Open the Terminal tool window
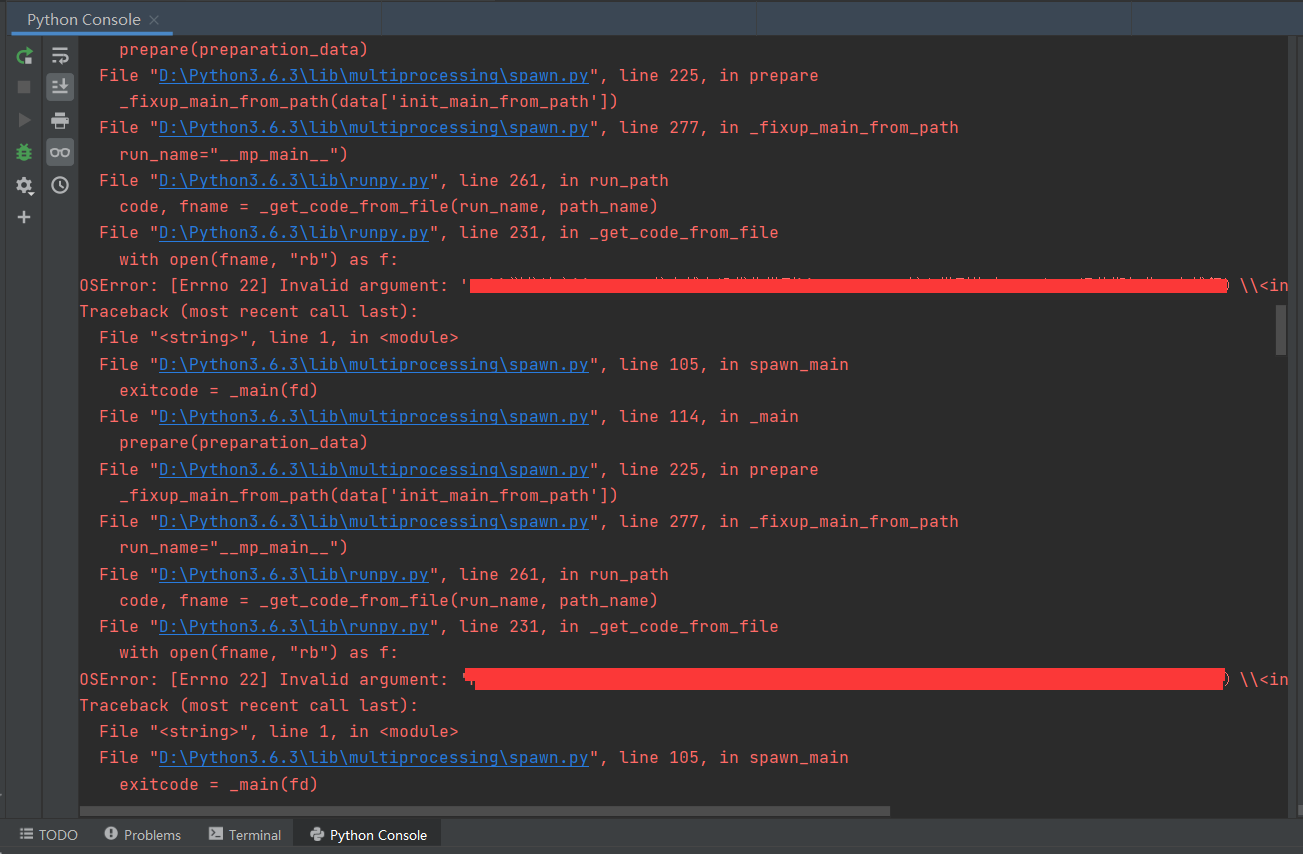 click(245, 835)
